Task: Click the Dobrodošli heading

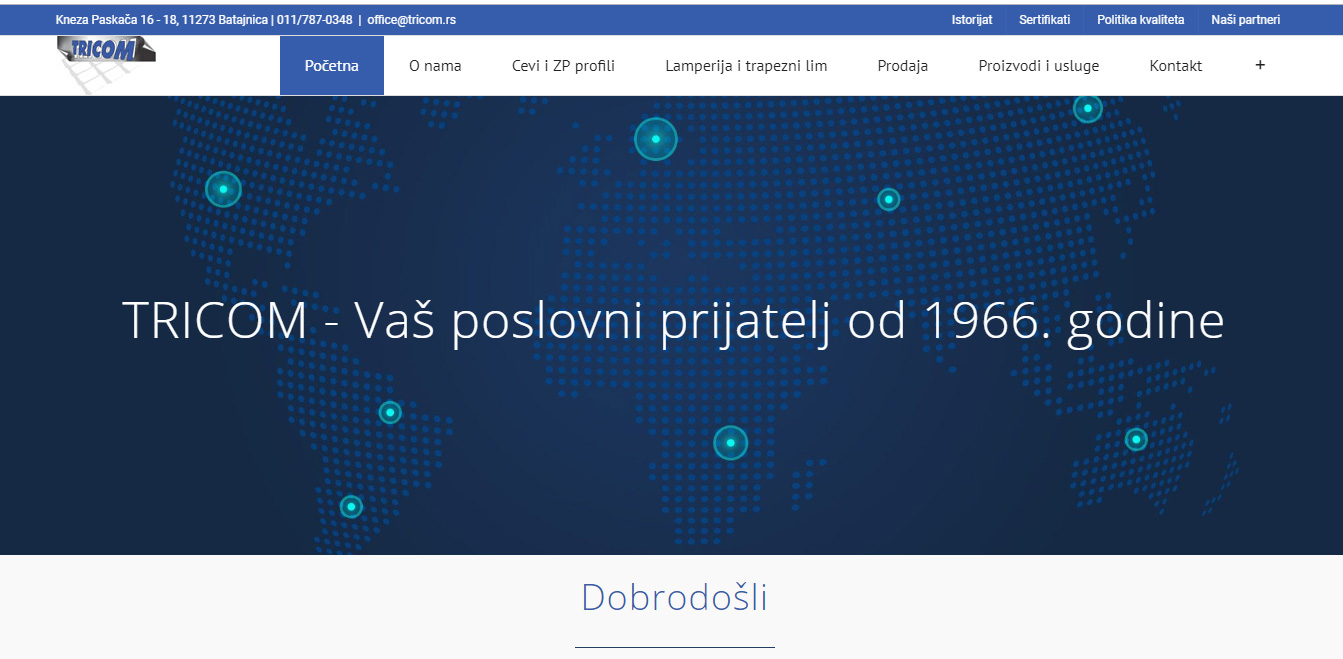Action: [675, 597]
